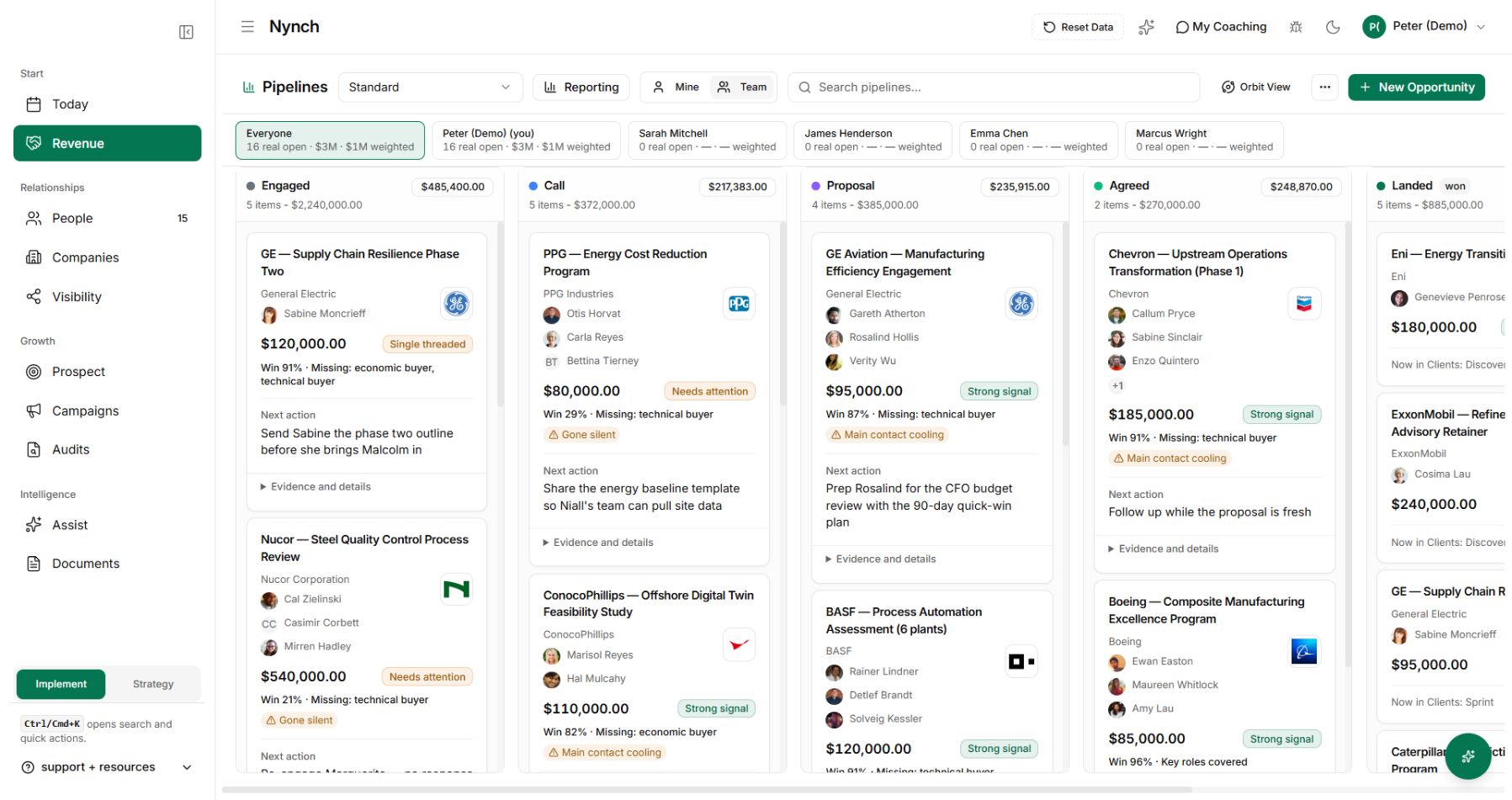Open the Peter (Demo) account dropdown
Image resolution: width=1512 pixels, height=800 pixels.
tap(1424, 27)
